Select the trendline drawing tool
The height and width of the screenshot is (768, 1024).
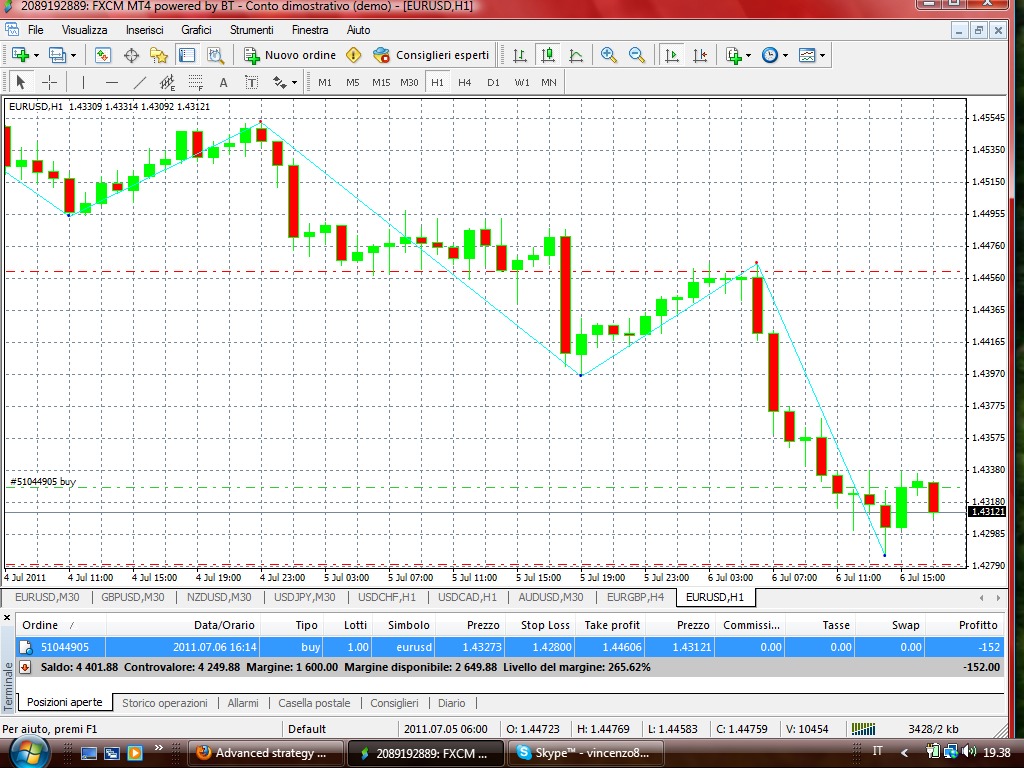coord(140,82)
